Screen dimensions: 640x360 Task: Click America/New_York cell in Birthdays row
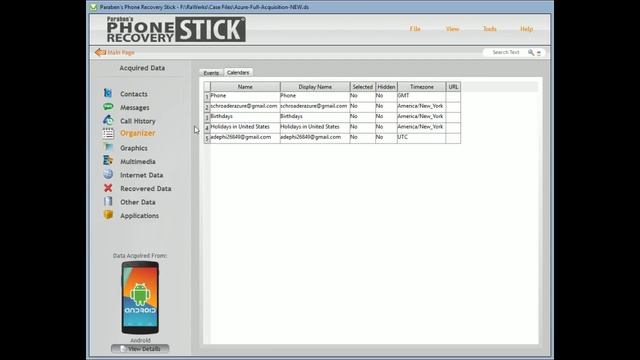(422, 117)
